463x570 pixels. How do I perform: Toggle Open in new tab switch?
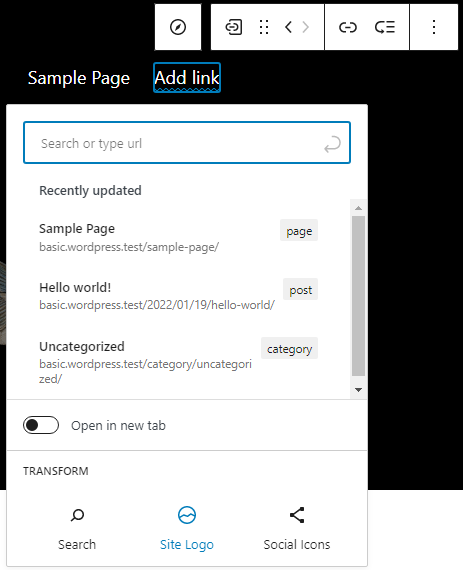[41, 425]
